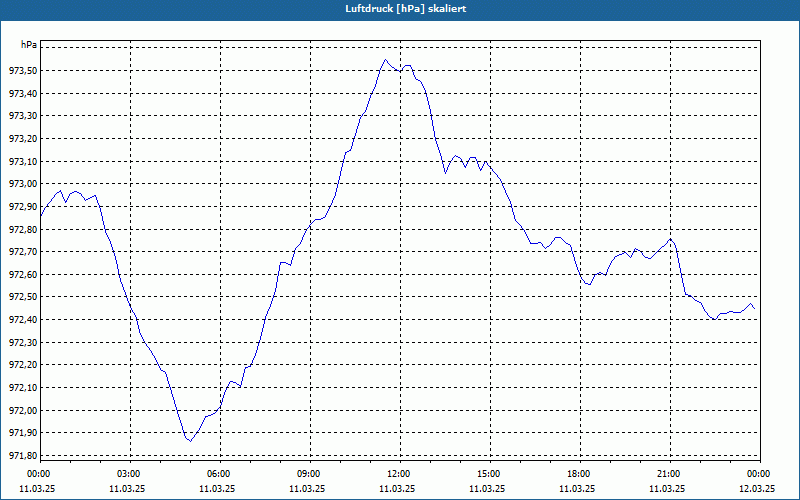
Task: Click the 971,90 pressure label
Action: point(23,433)
